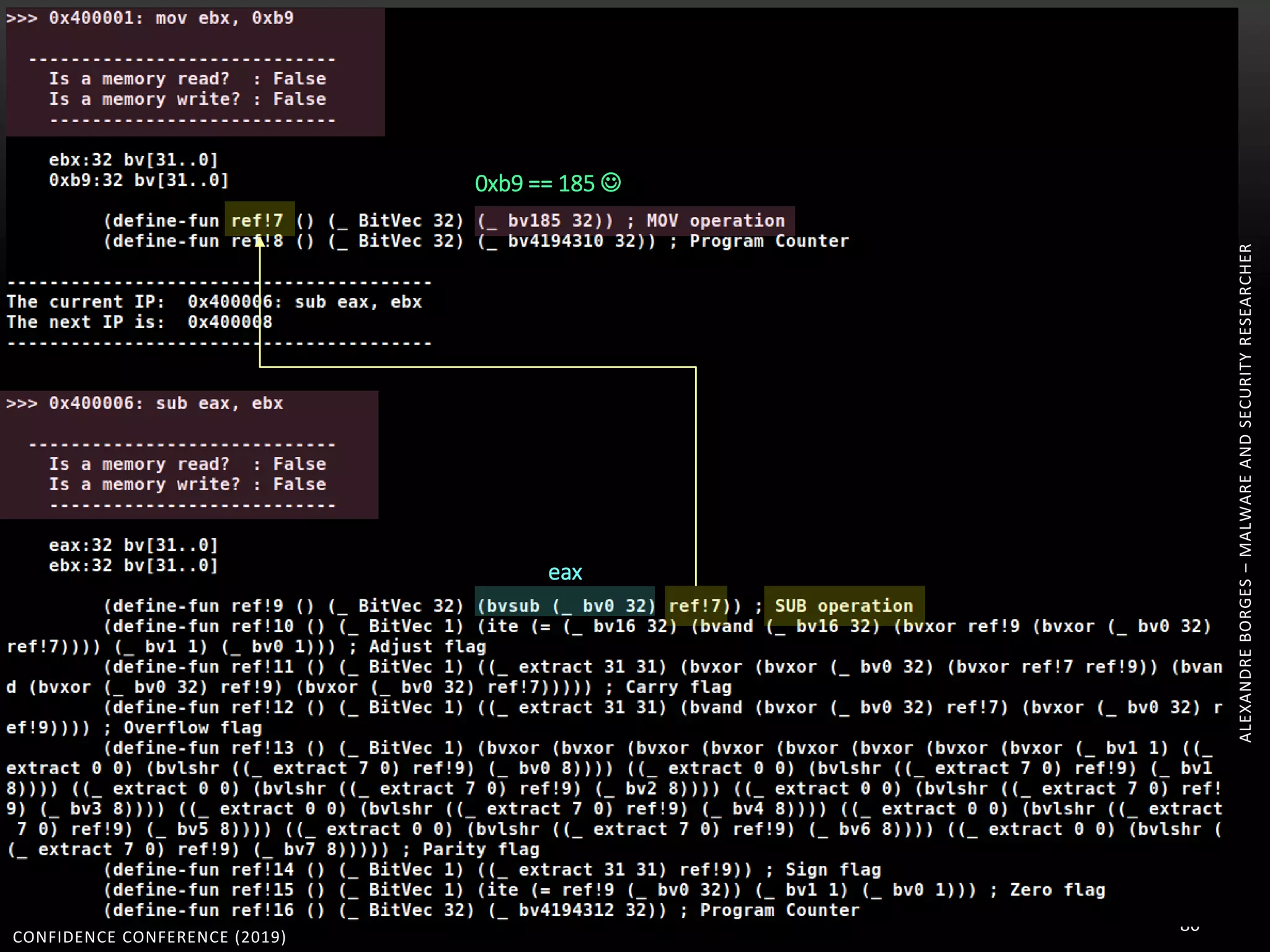Image resolution: width=1270 pixels, height=952 pixels.
Task: Click the next IP 0x400008 line
Action: [140, 322]
